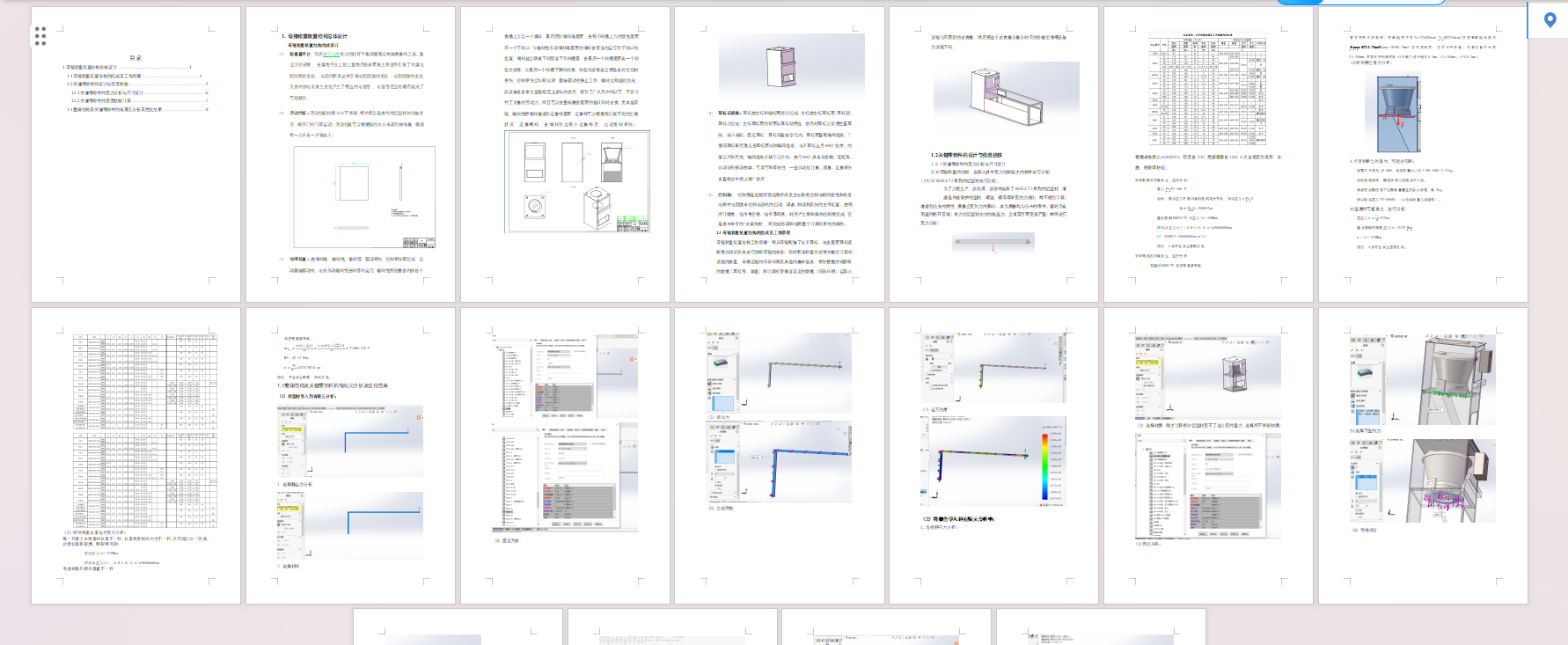Viewport: 1568px width, 645px height.
Task: Click the square plate engineering drawing figure
Action: click(364, 197)
